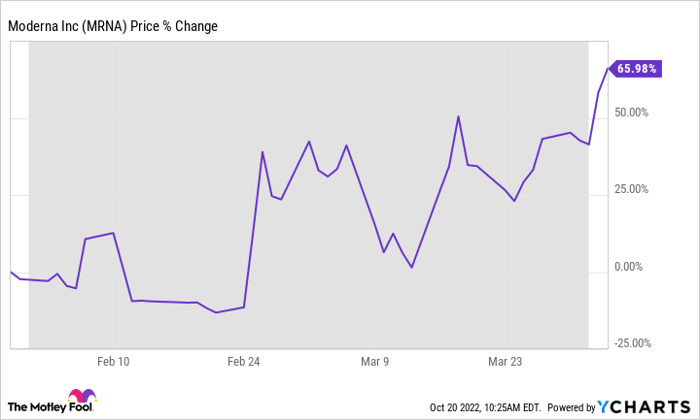
Task: Click the line's starting point at far left
Action: (10, 272)
